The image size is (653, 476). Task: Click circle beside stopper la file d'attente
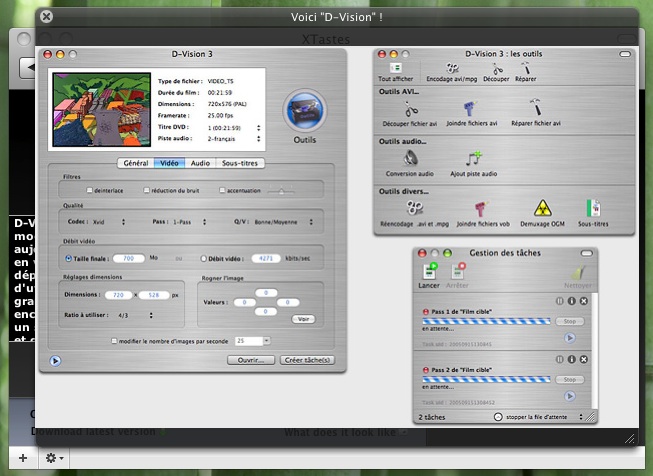pyautogui.click(x=498, y=416)
